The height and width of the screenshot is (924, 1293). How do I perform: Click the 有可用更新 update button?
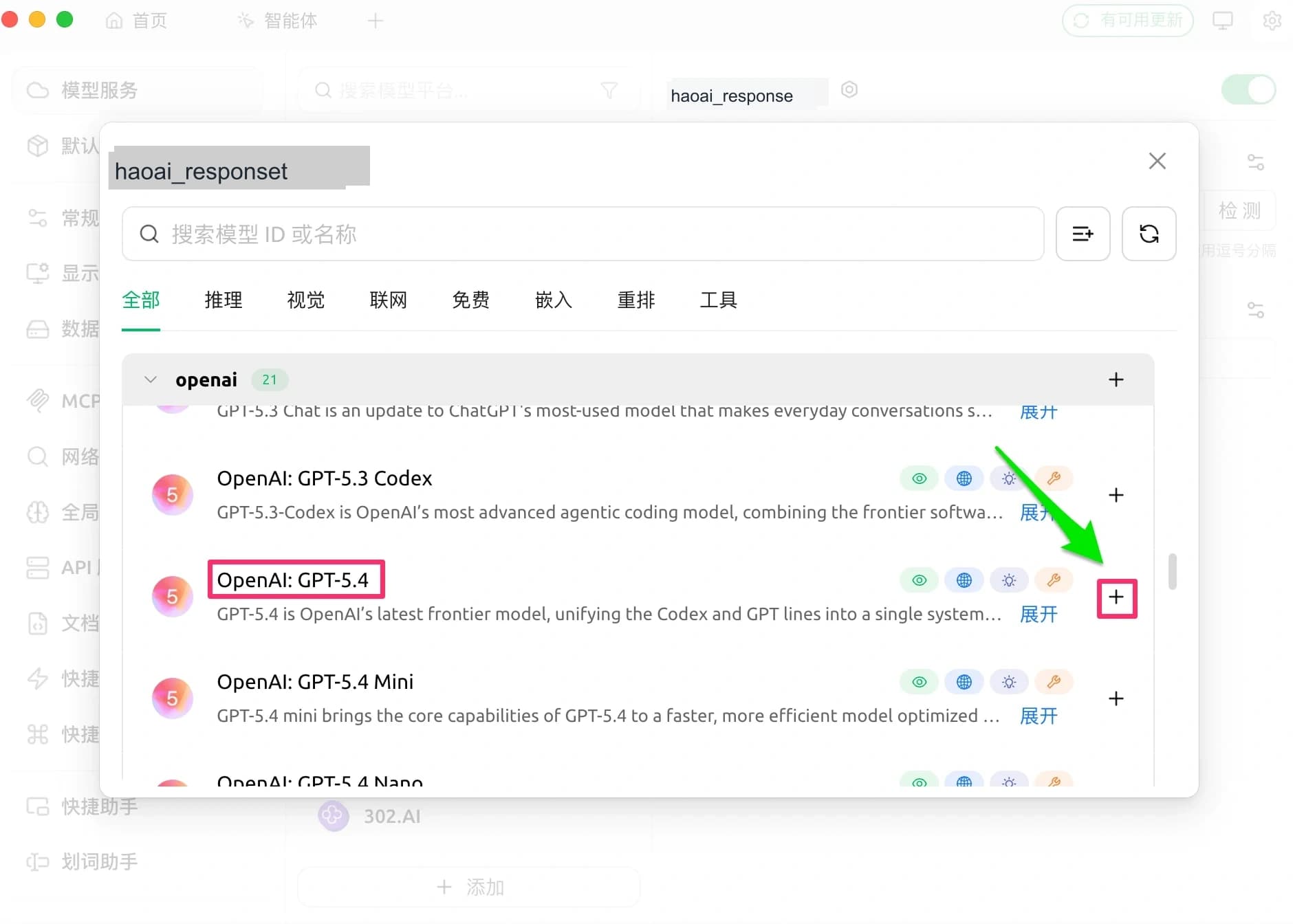(x=1128, y=21)
